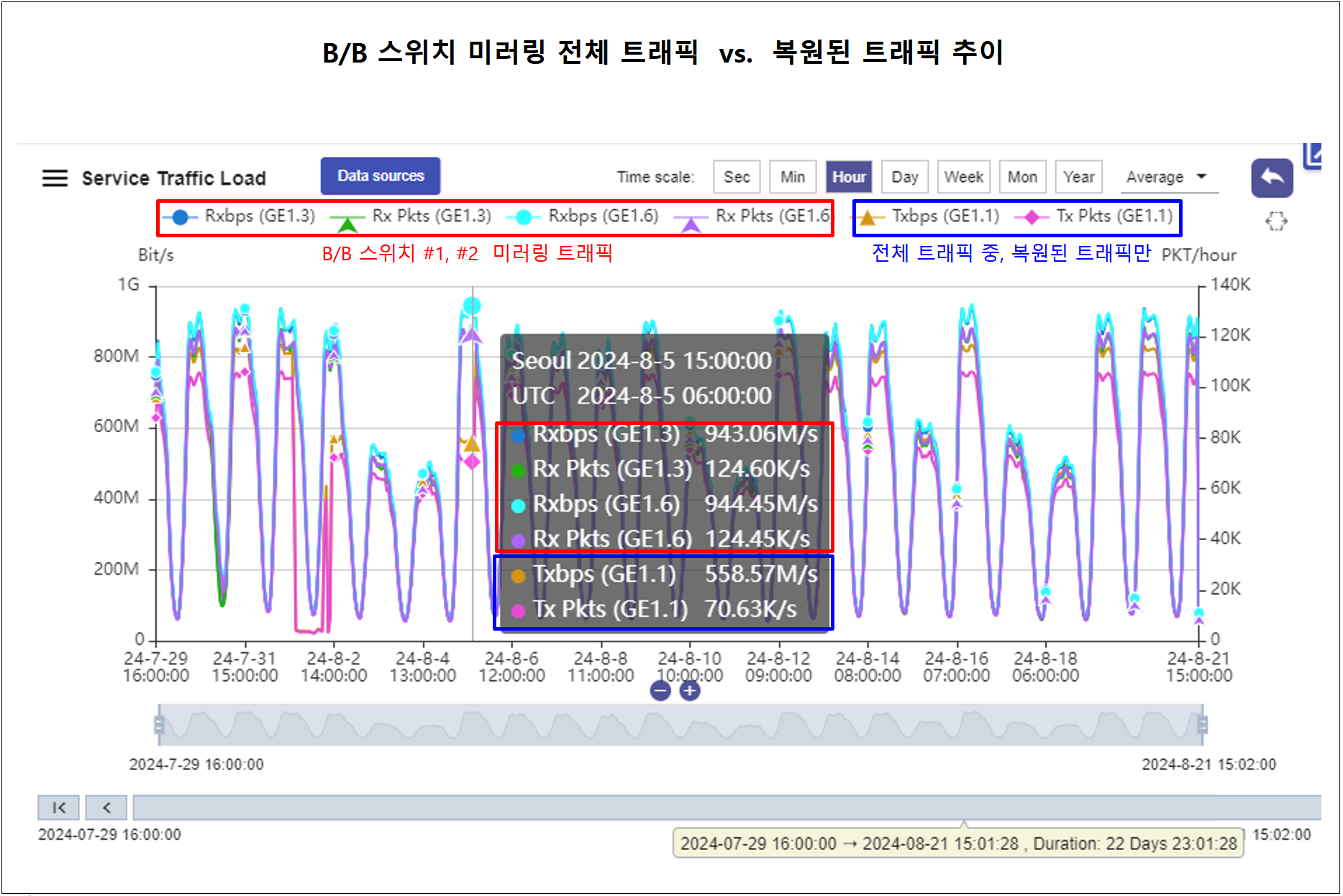The width and height of the screenshot is (1343, 896).
Task: Select the Hour time scale
Action: click(x=849, y=177)
